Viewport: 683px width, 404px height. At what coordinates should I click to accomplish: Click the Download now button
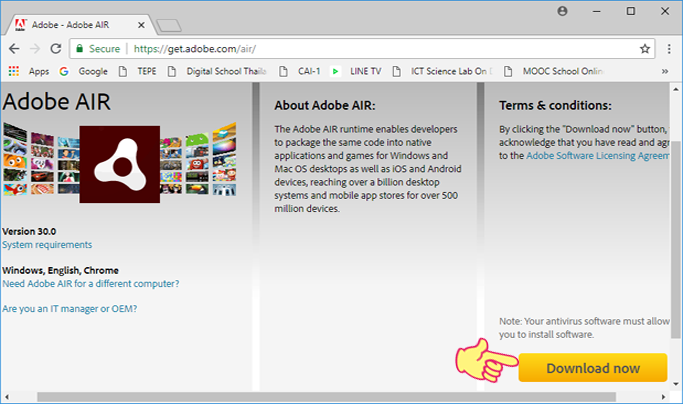point(593,368)
